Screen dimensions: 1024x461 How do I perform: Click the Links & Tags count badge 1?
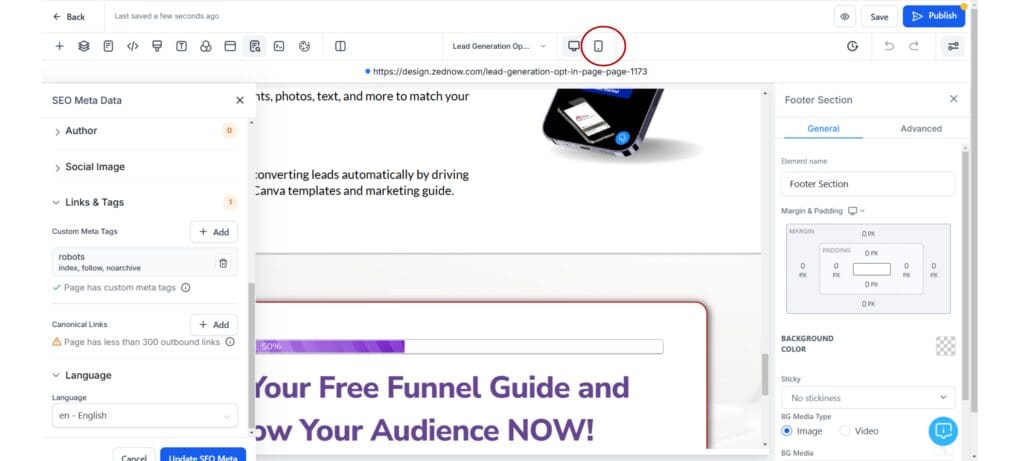point(230,202)
